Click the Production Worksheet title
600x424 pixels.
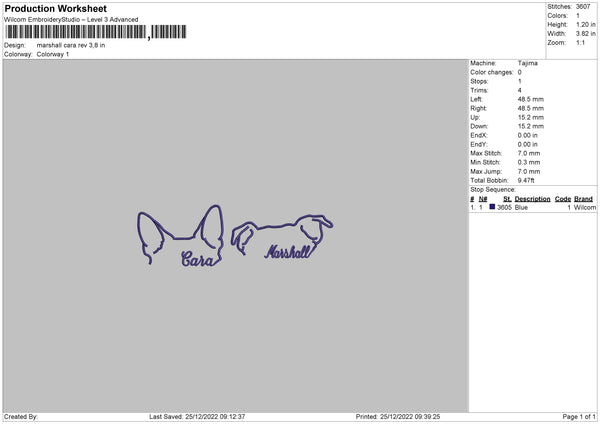55,8
